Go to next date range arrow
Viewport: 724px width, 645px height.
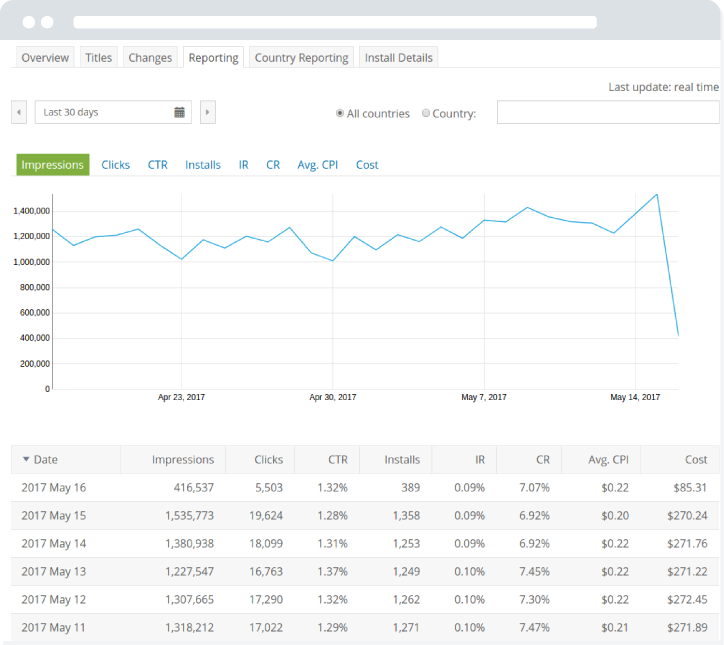(207, 113)
